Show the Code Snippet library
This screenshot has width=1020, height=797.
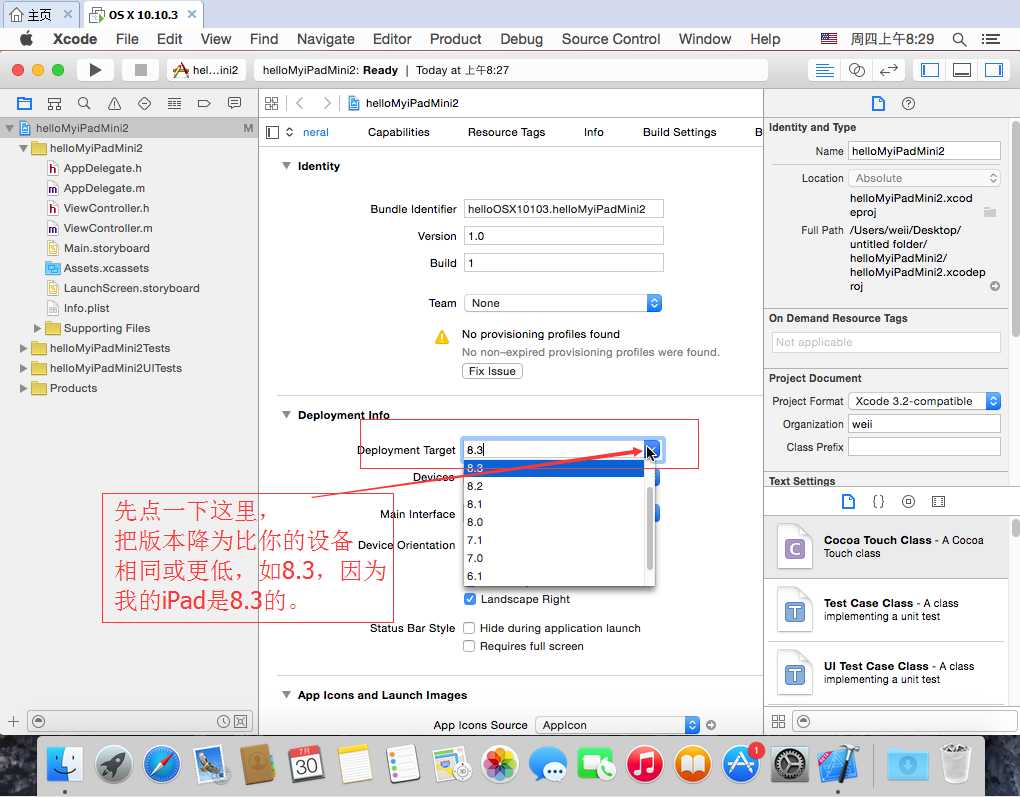(x=878, y=502)
